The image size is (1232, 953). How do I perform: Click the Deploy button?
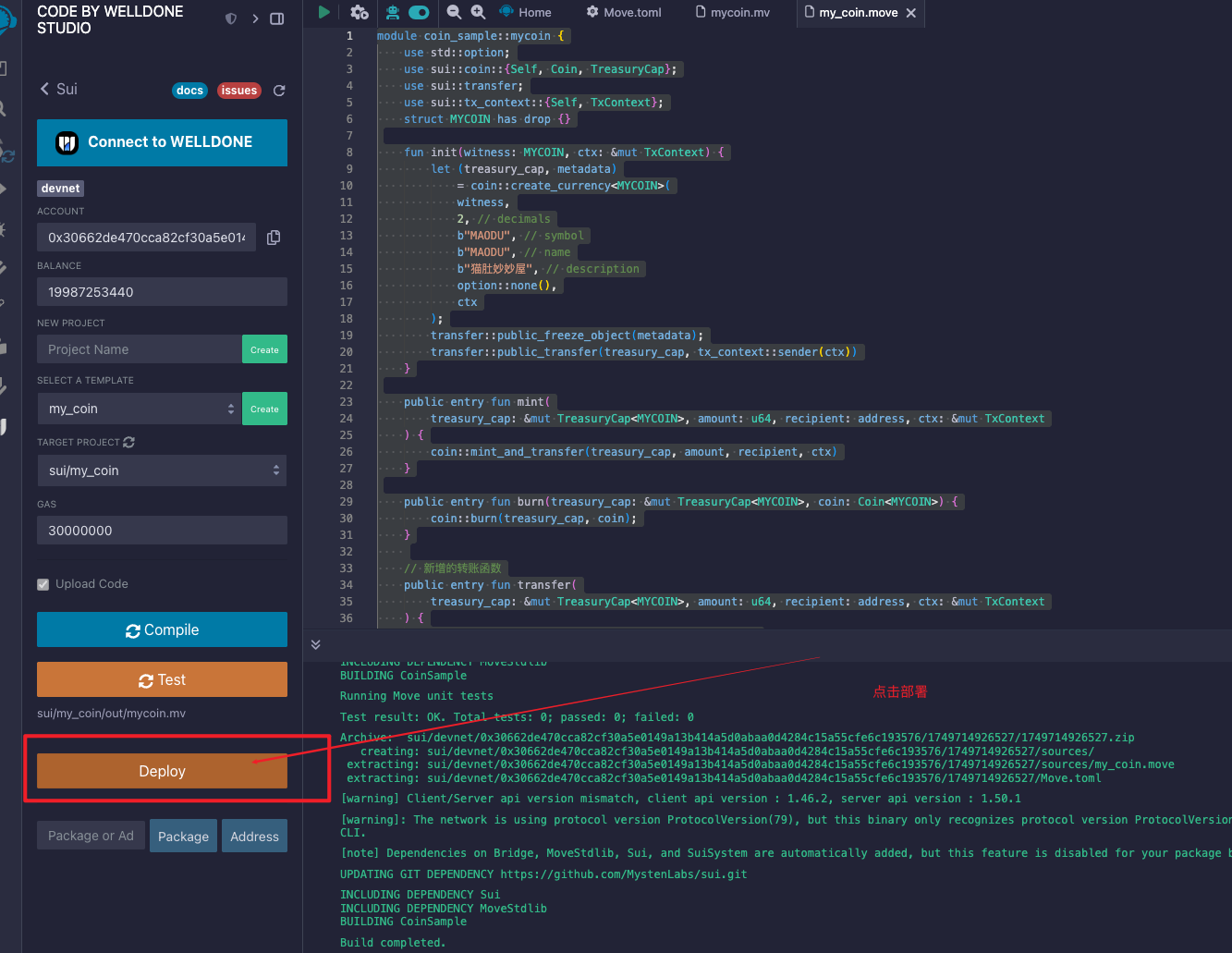(x=162, y=771)
